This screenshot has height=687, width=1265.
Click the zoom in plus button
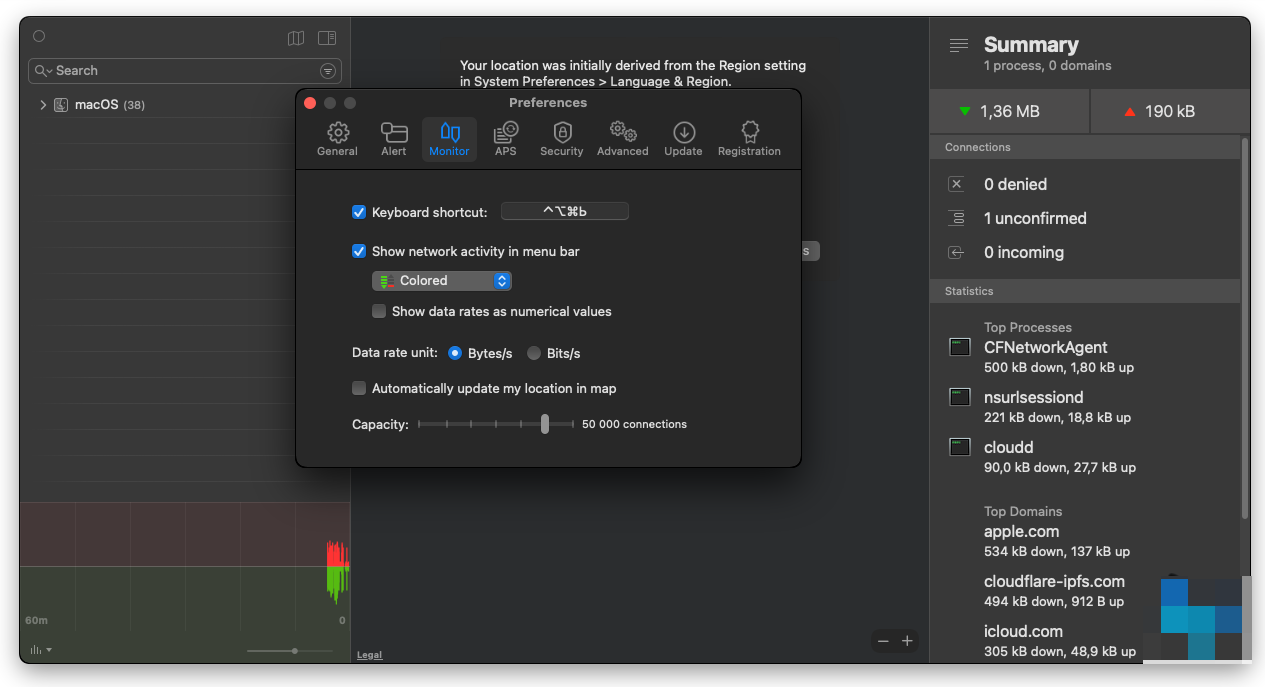(x=907, y=641)
